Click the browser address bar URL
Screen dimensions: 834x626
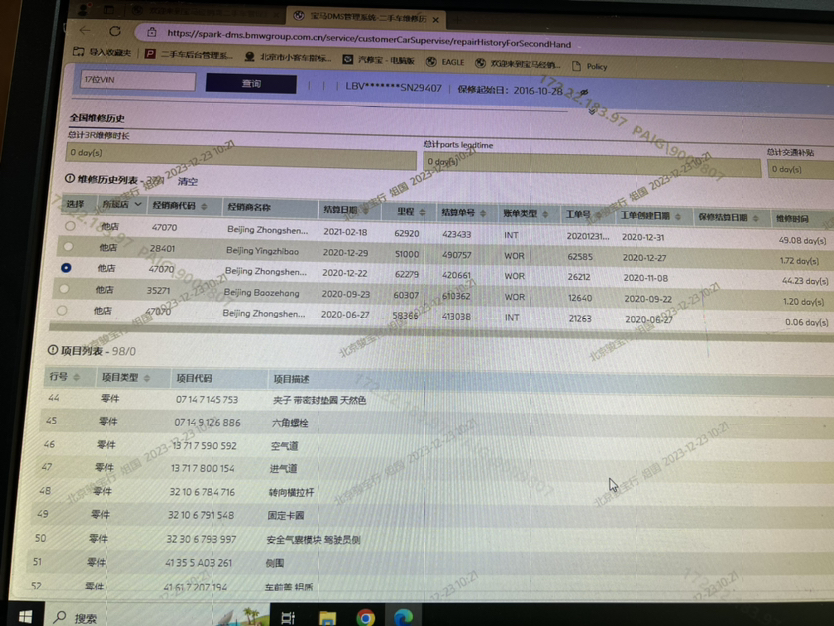pos(369,38)
